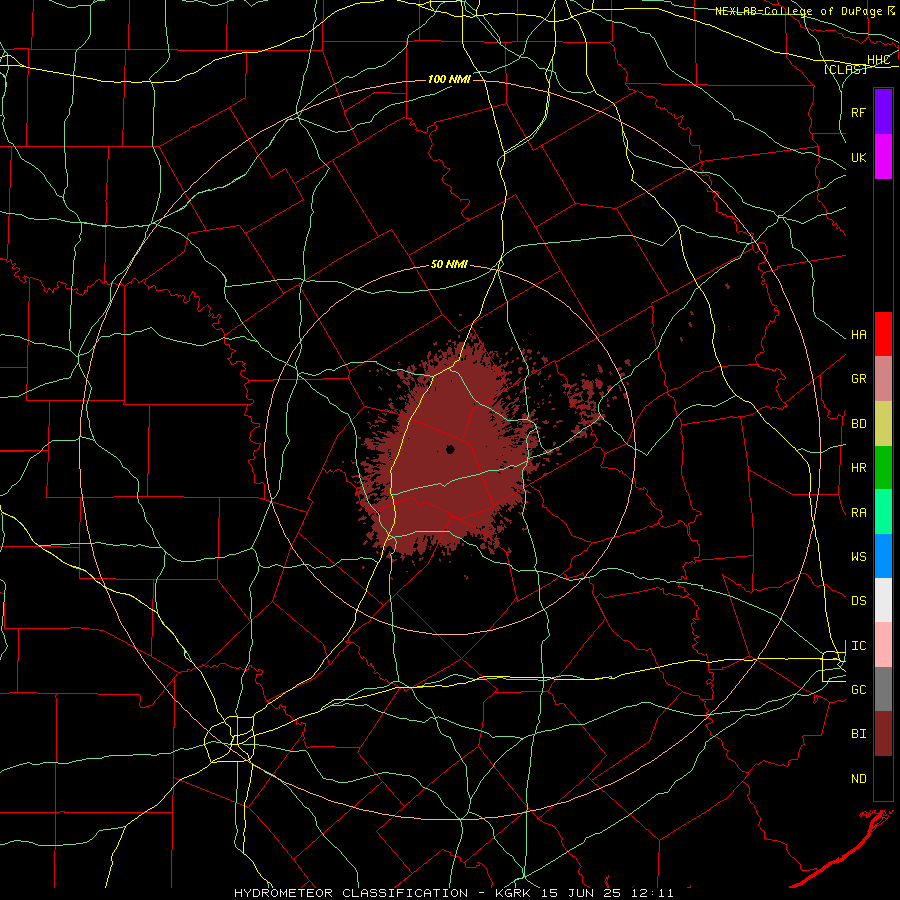Select the "HA" legend label text
The height and width of the screenshot is (900, 900).
[858, 335]
